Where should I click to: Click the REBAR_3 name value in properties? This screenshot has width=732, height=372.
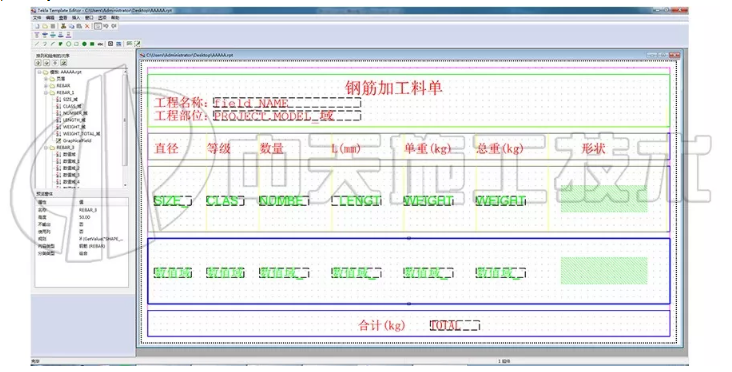point(88,210)
